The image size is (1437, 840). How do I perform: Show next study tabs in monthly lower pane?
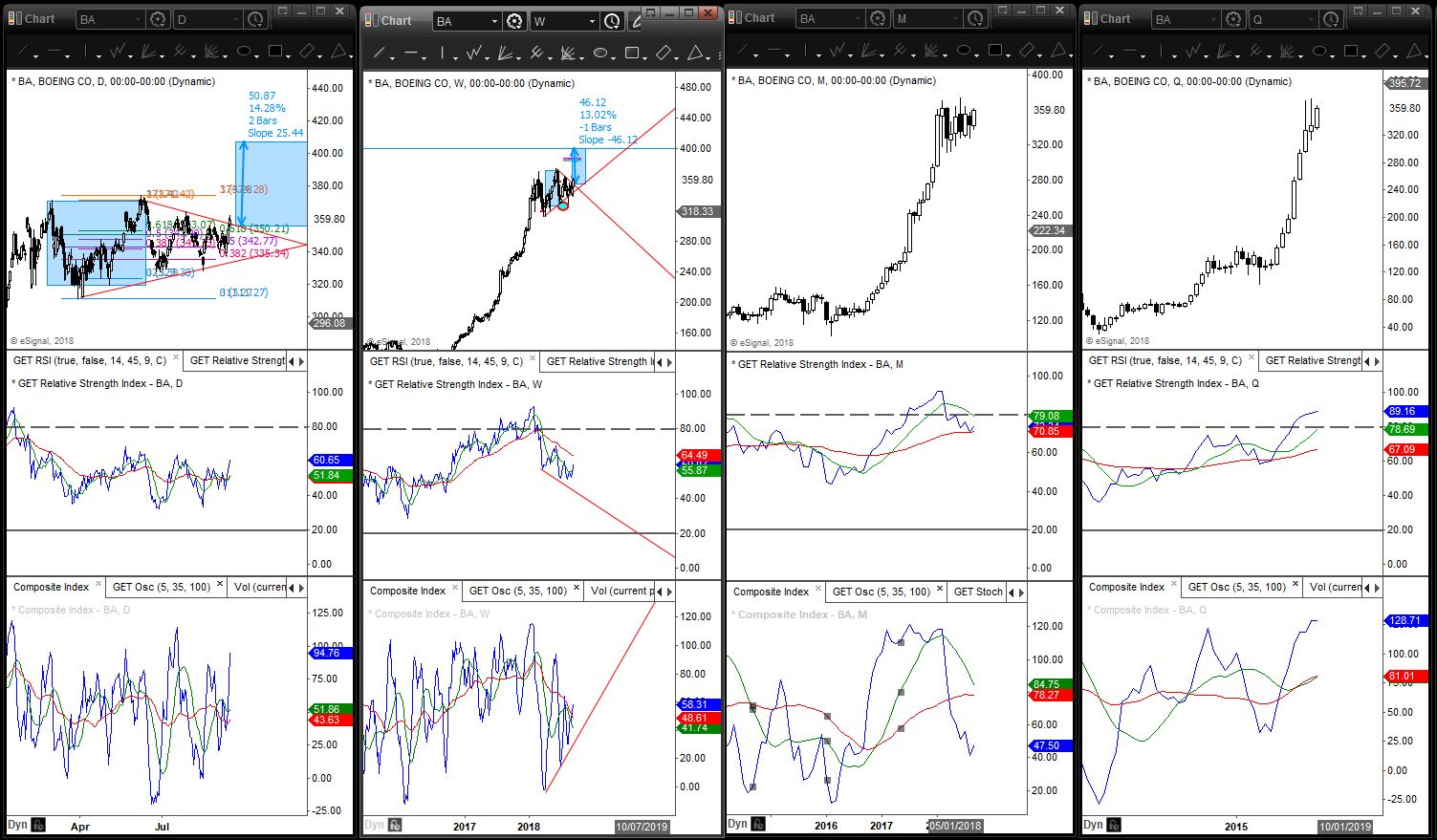tap(1023, 592)
